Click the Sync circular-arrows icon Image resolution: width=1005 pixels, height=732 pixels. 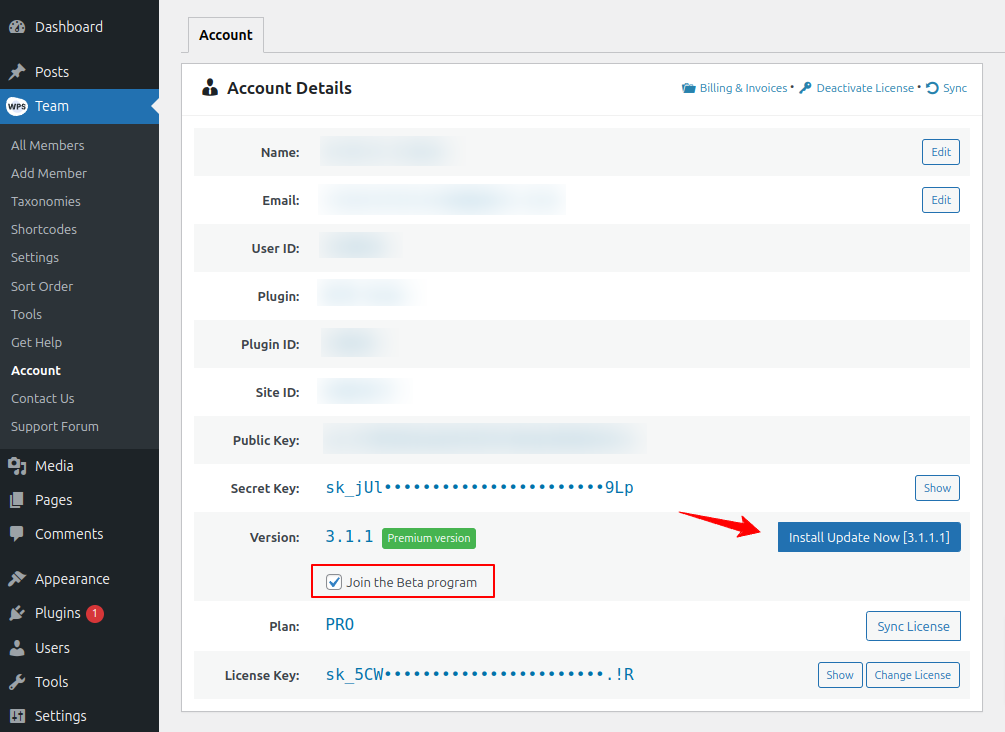click(x=931, y=88)
